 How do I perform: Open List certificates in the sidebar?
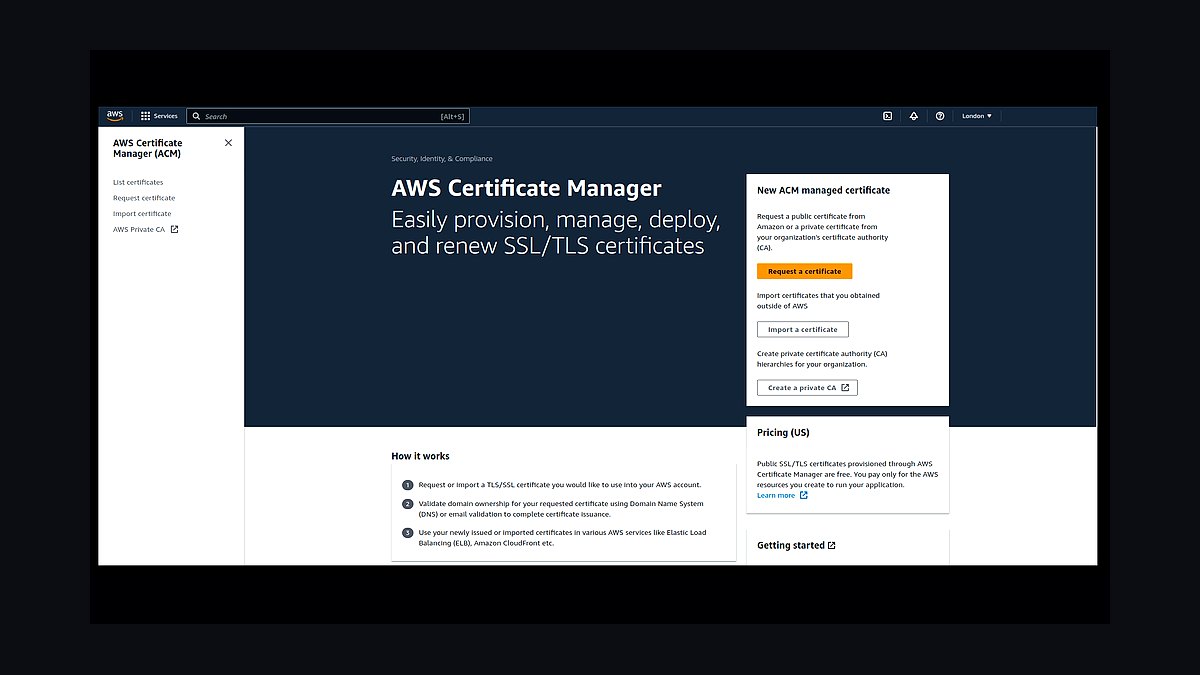point(138,182)
